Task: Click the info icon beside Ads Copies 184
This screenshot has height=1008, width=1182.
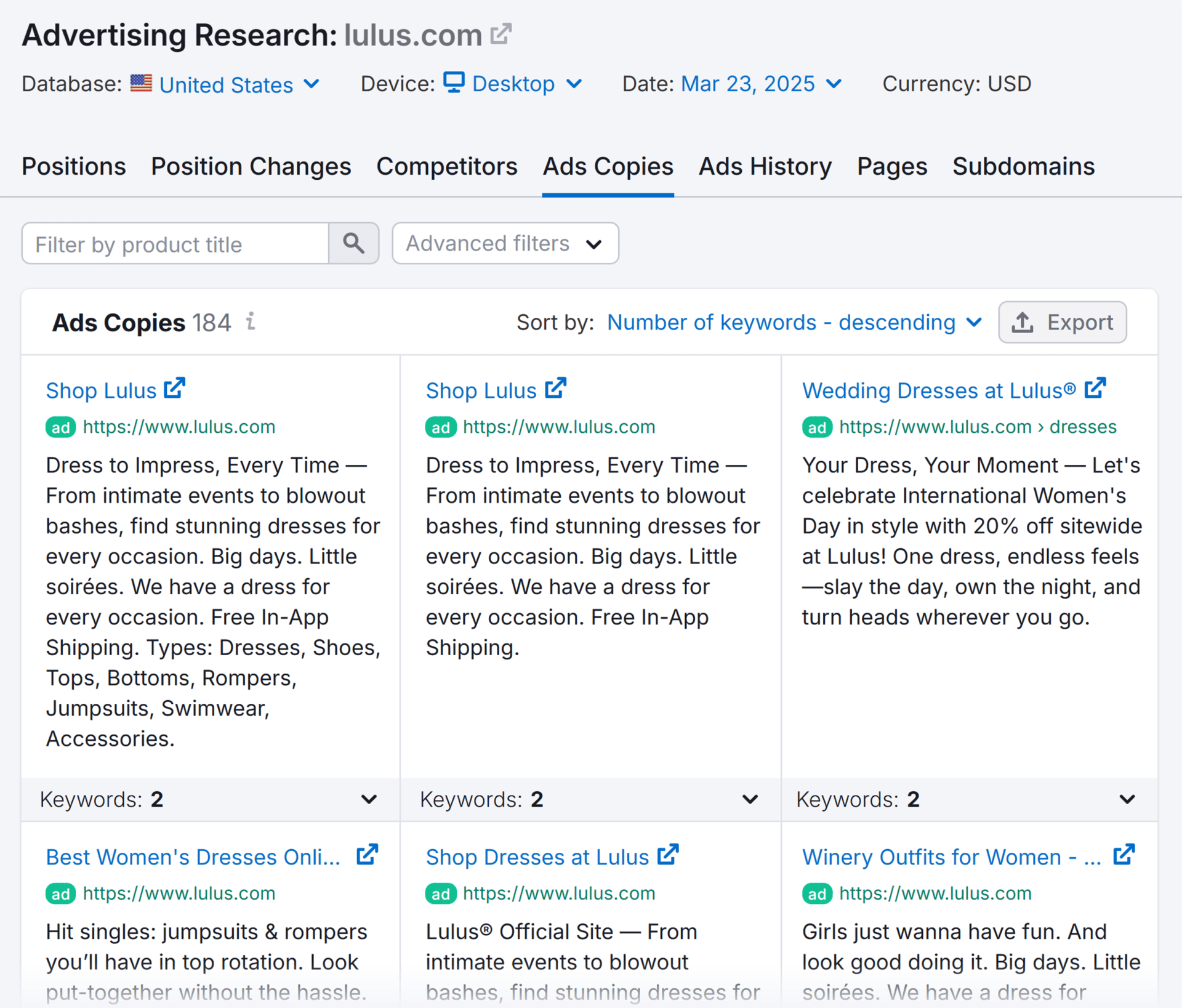Action: tap(251, 321)
